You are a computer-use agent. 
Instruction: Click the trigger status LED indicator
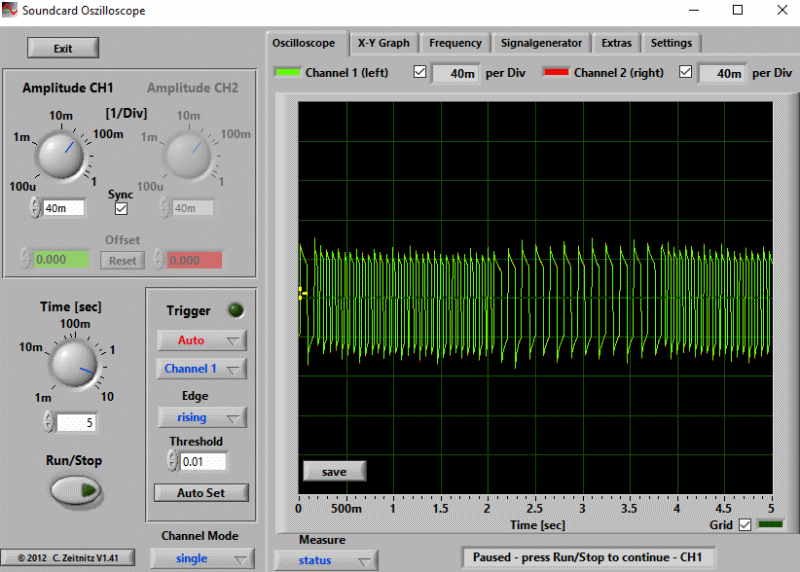pos(236,310)
